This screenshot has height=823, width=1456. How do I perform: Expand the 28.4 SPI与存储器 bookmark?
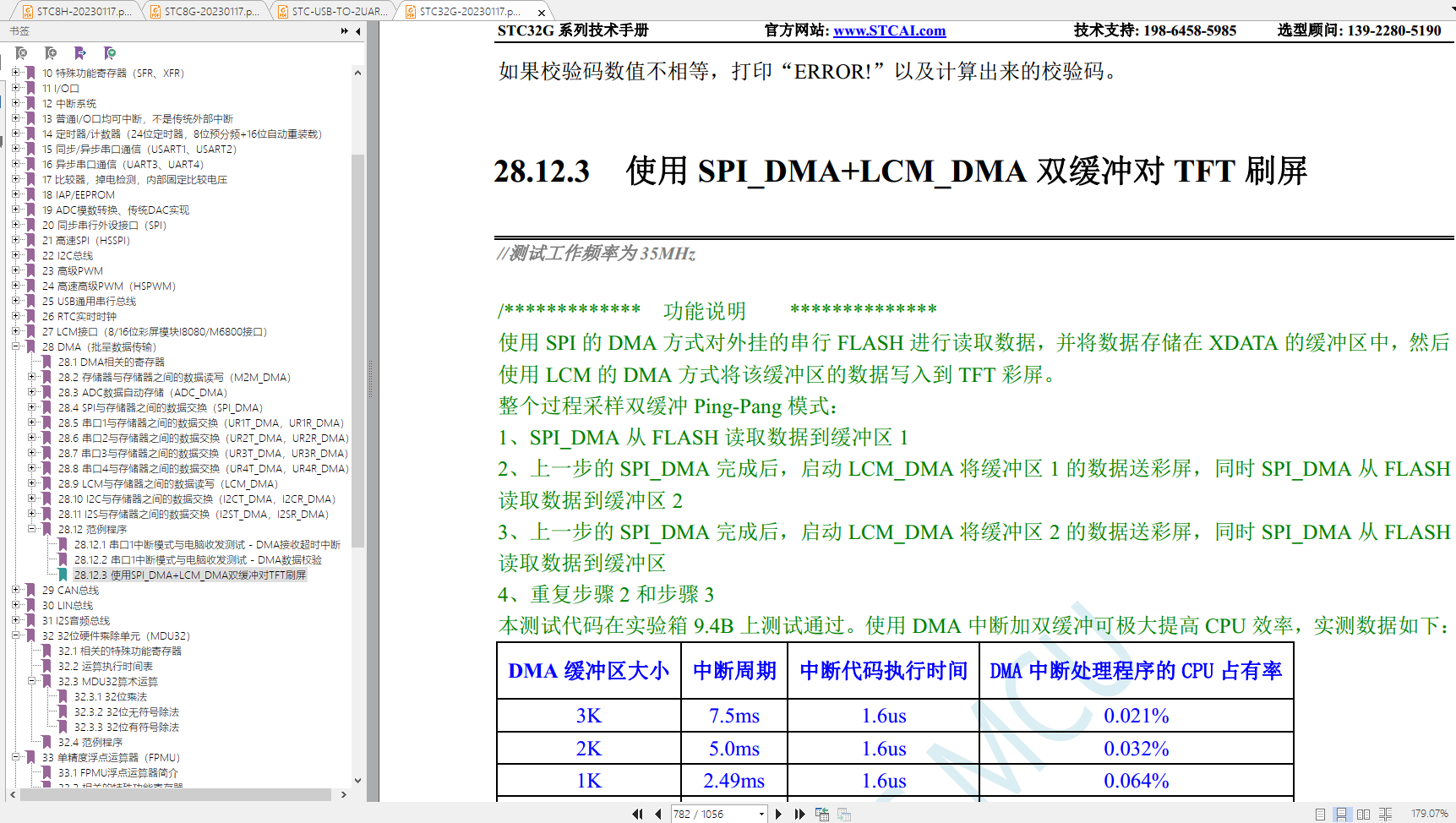31,407
